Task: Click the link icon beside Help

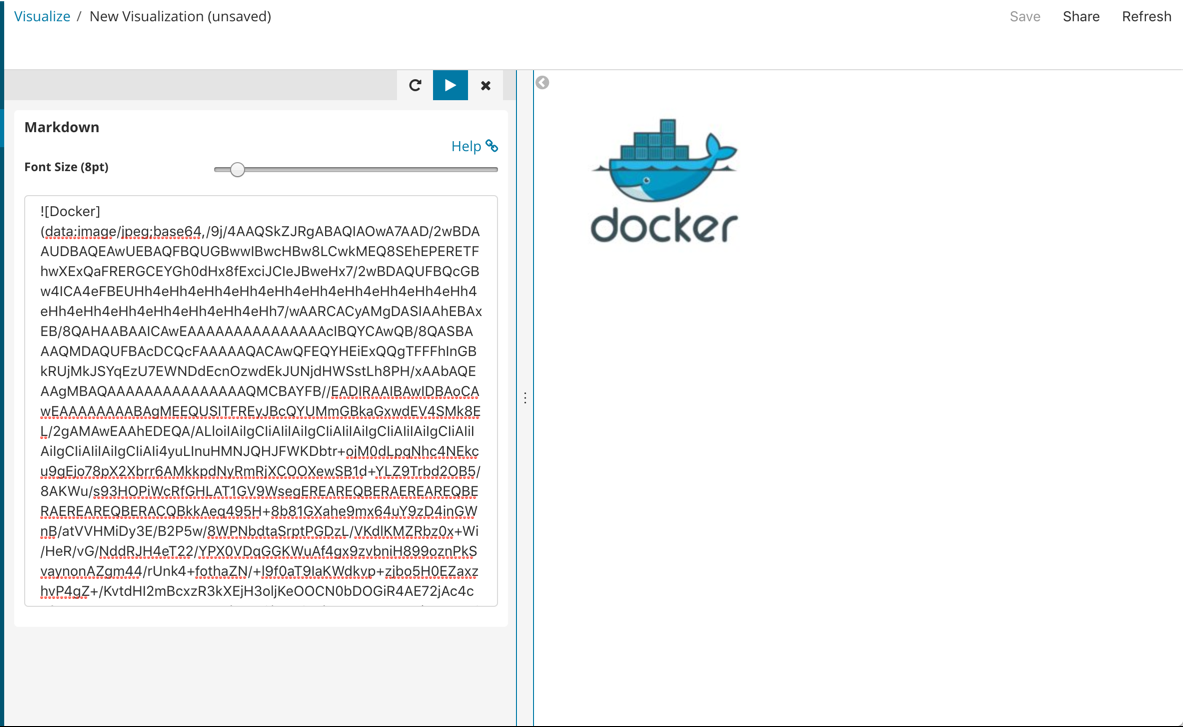Action: 492,146
